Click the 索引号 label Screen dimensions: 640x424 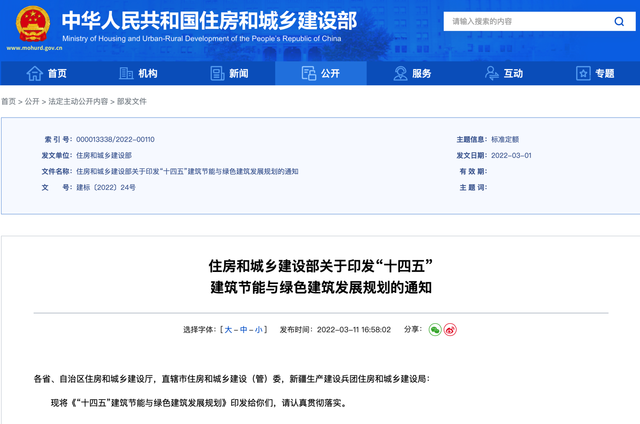(x=58, y=140)
